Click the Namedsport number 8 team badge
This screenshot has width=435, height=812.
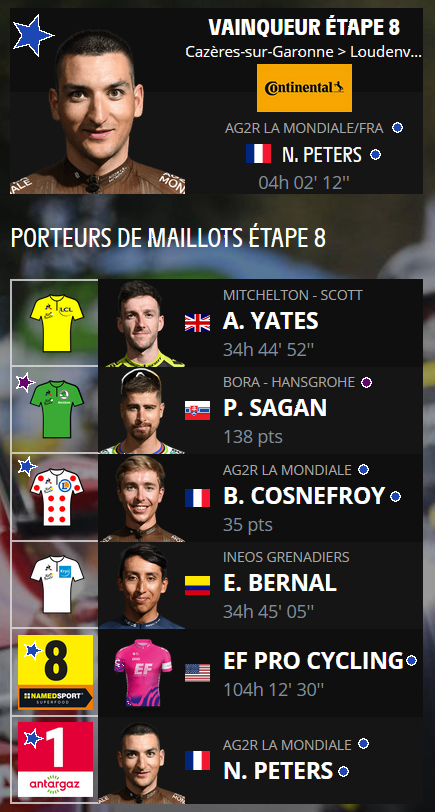click(55, 672)
